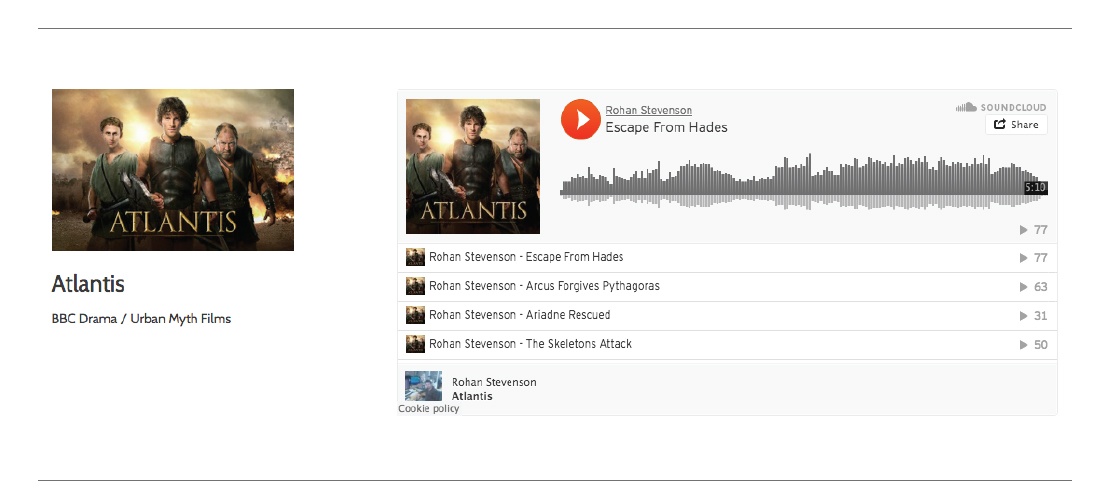Click the thumbnail beside the Escape From Hades row
Screen dimensions: 1110x500
click(x=415, y=257)
